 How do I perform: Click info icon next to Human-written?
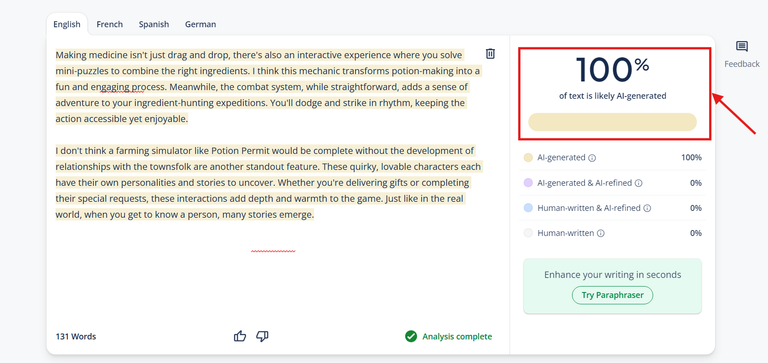600,234
